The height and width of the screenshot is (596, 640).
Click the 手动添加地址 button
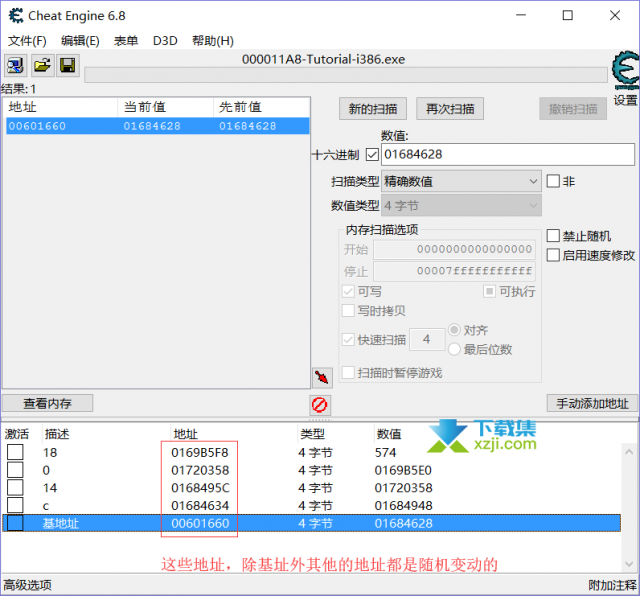point(592,403)
